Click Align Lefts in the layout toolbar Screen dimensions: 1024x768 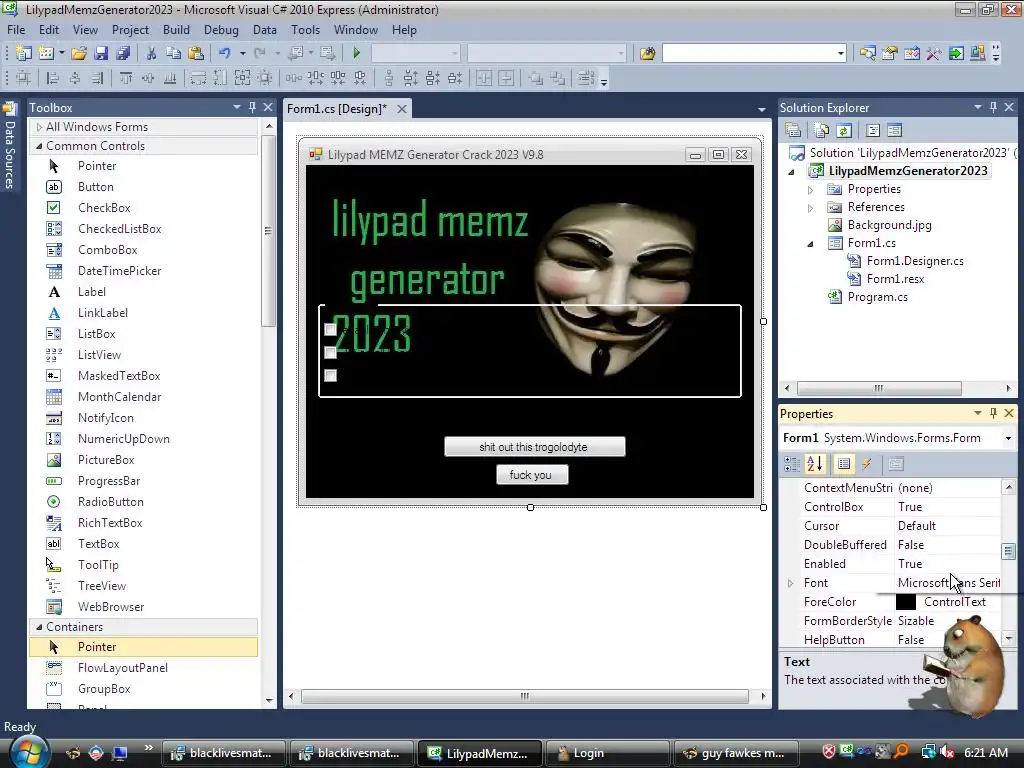point(53,78)
